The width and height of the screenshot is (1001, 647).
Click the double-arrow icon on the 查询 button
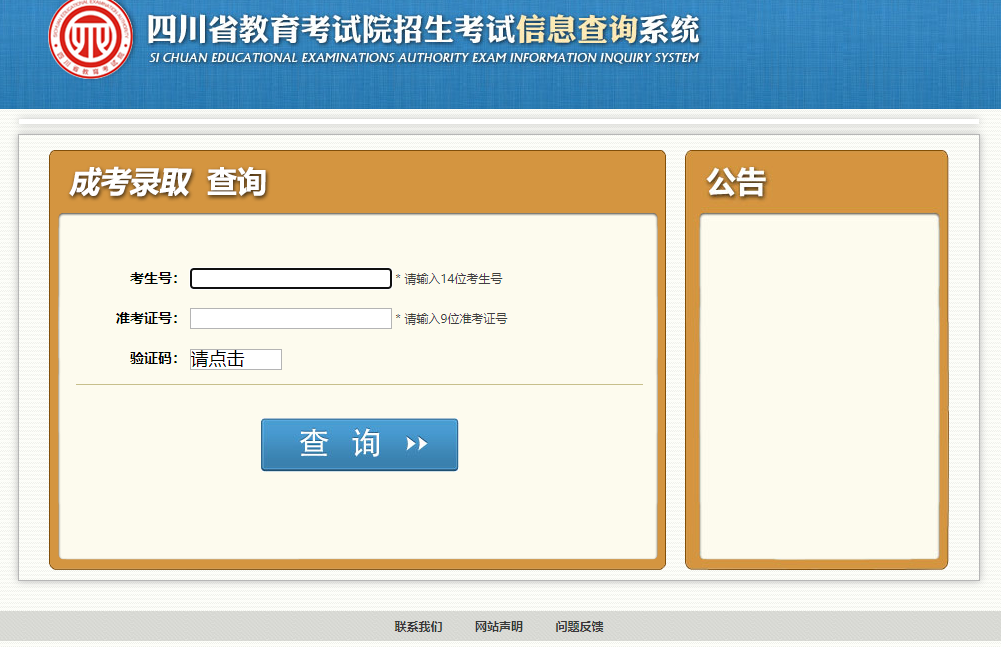pos(417,444)
